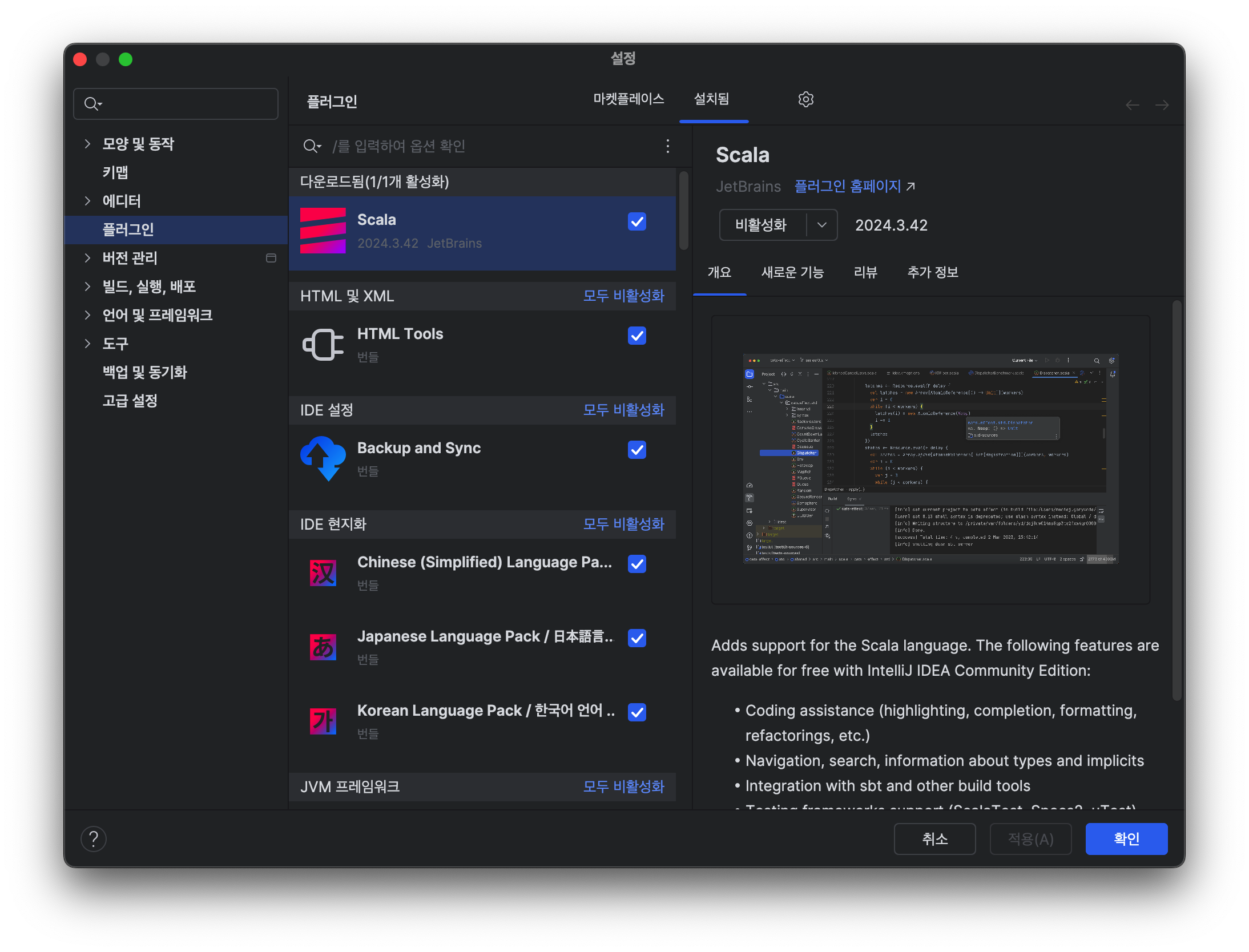The image size is (1249, 952).
Task: Uncheck the Scala plugin checkbox
Action: tap(636, 221)
